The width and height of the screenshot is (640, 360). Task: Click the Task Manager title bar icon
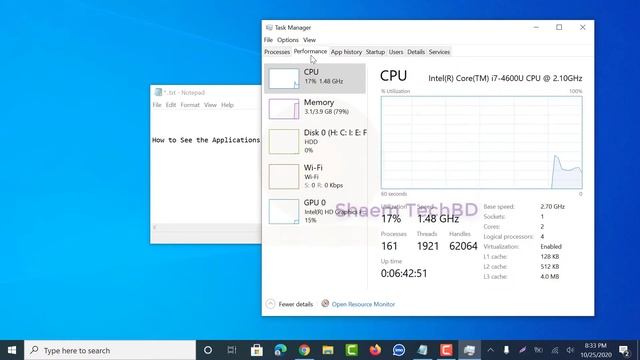click(269, 27)
